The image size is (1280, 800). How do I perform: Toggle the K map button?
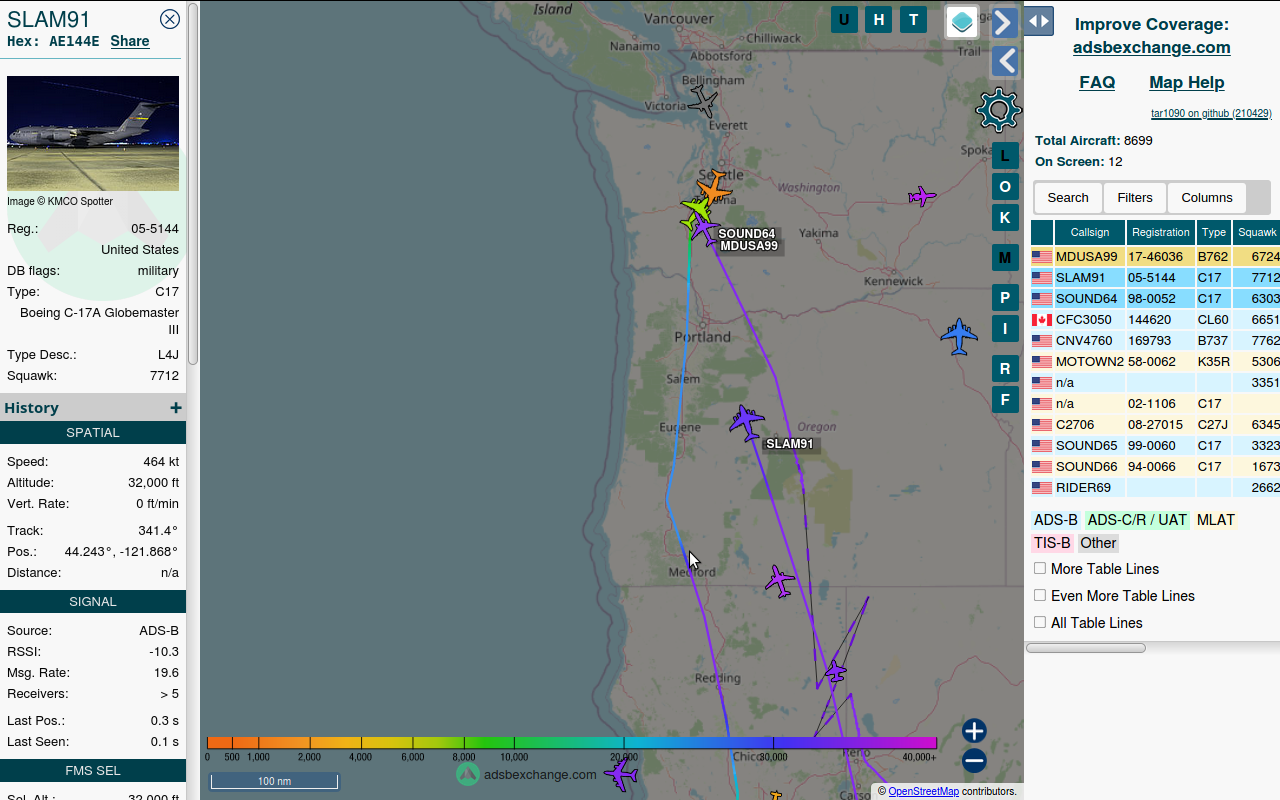point(1005,217)
